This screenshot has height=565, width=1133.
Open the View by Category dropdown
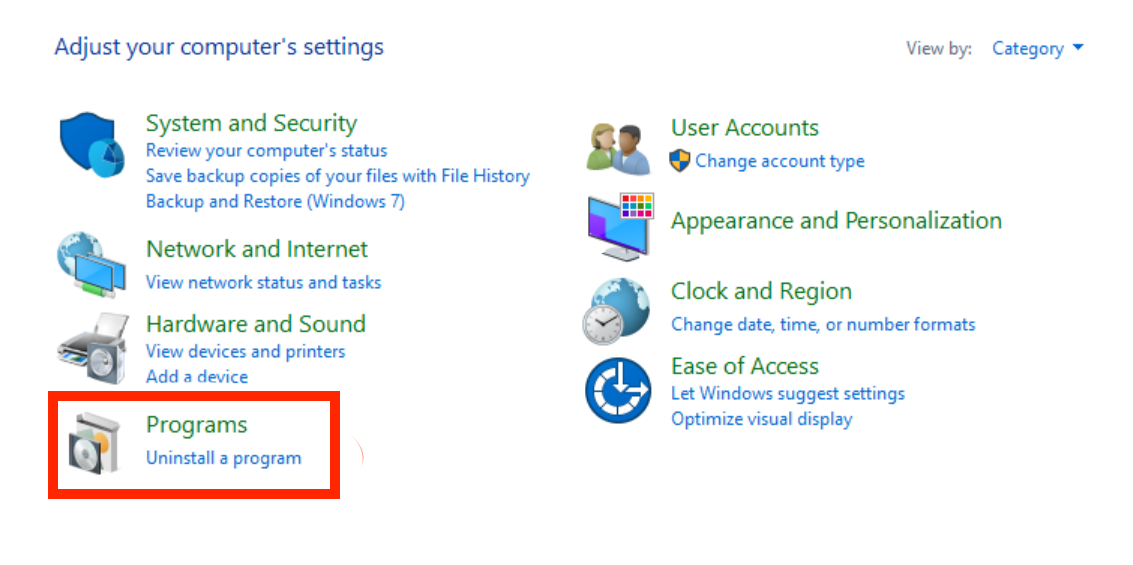pos(1038,48)
